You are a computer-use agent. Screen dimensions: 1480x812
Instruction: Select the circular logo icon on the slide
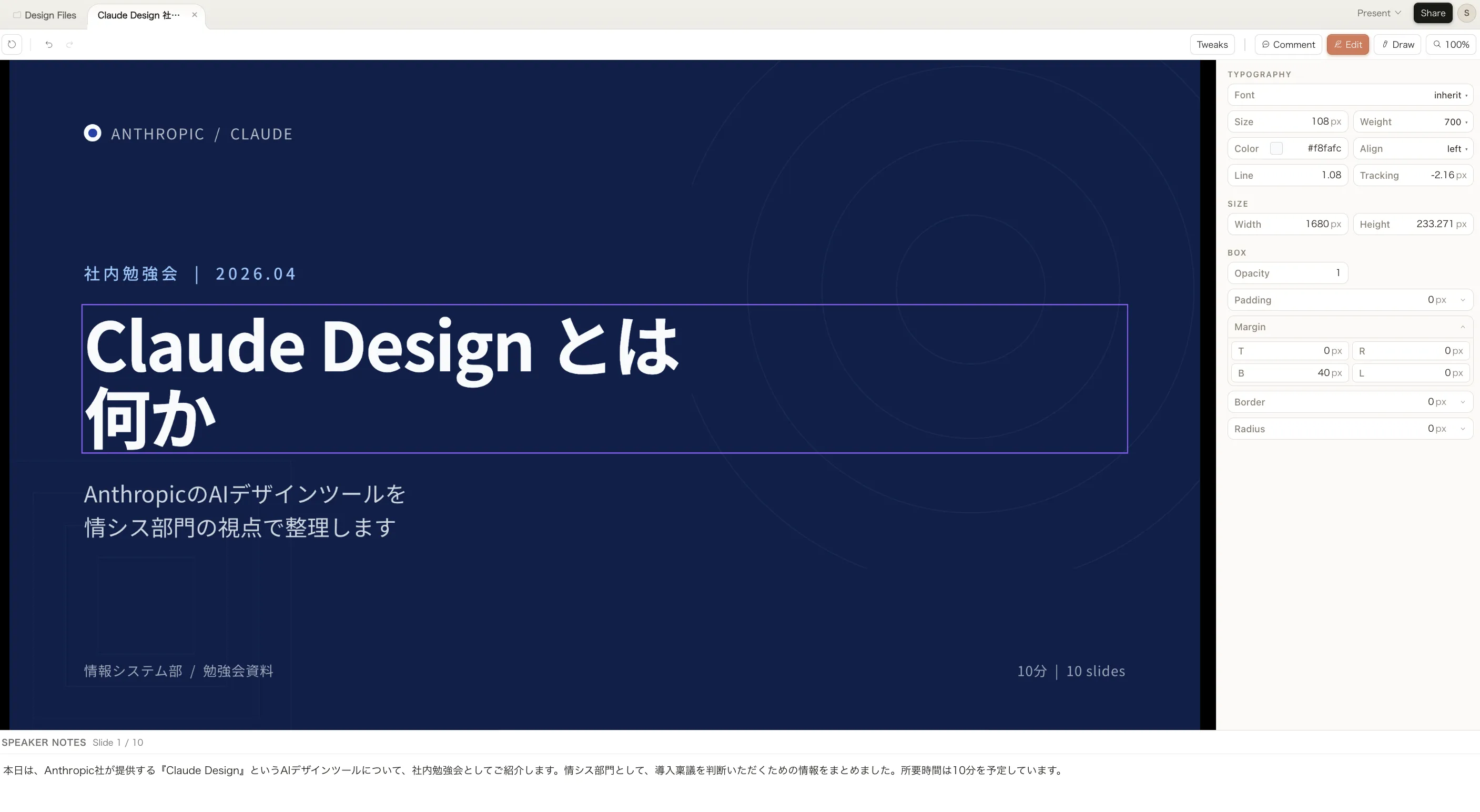[x=93, y=133]
